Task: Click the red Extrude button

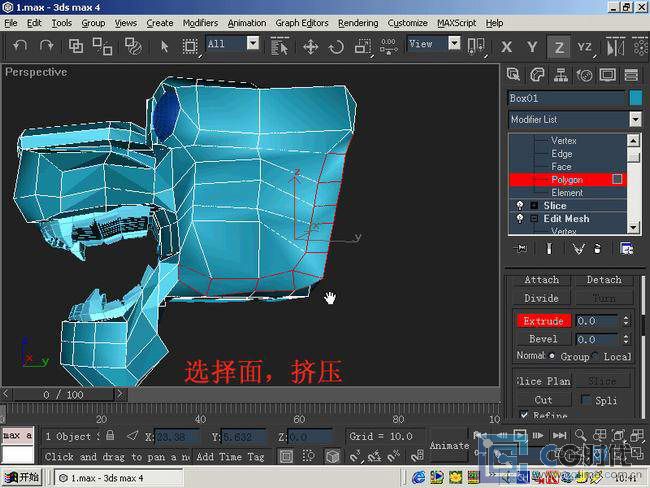Action: pos(543,320)
